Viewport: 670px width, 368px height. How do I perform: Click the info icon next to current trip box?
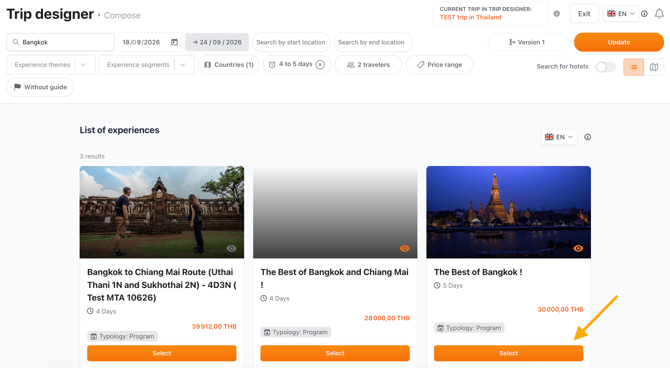tap(556, 14)
